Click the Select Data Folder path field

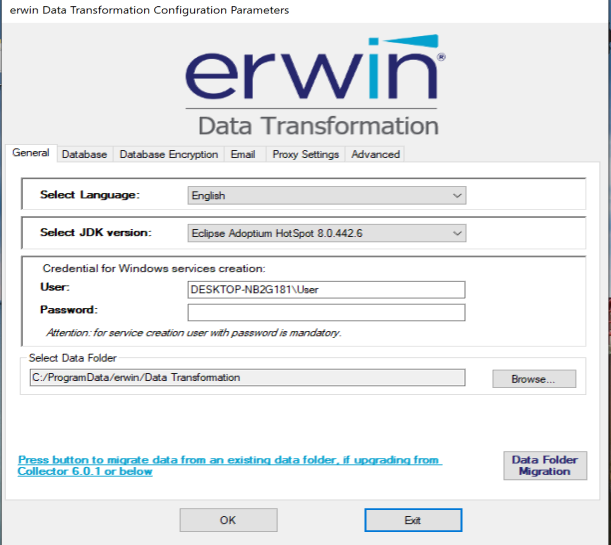[247, 377]
